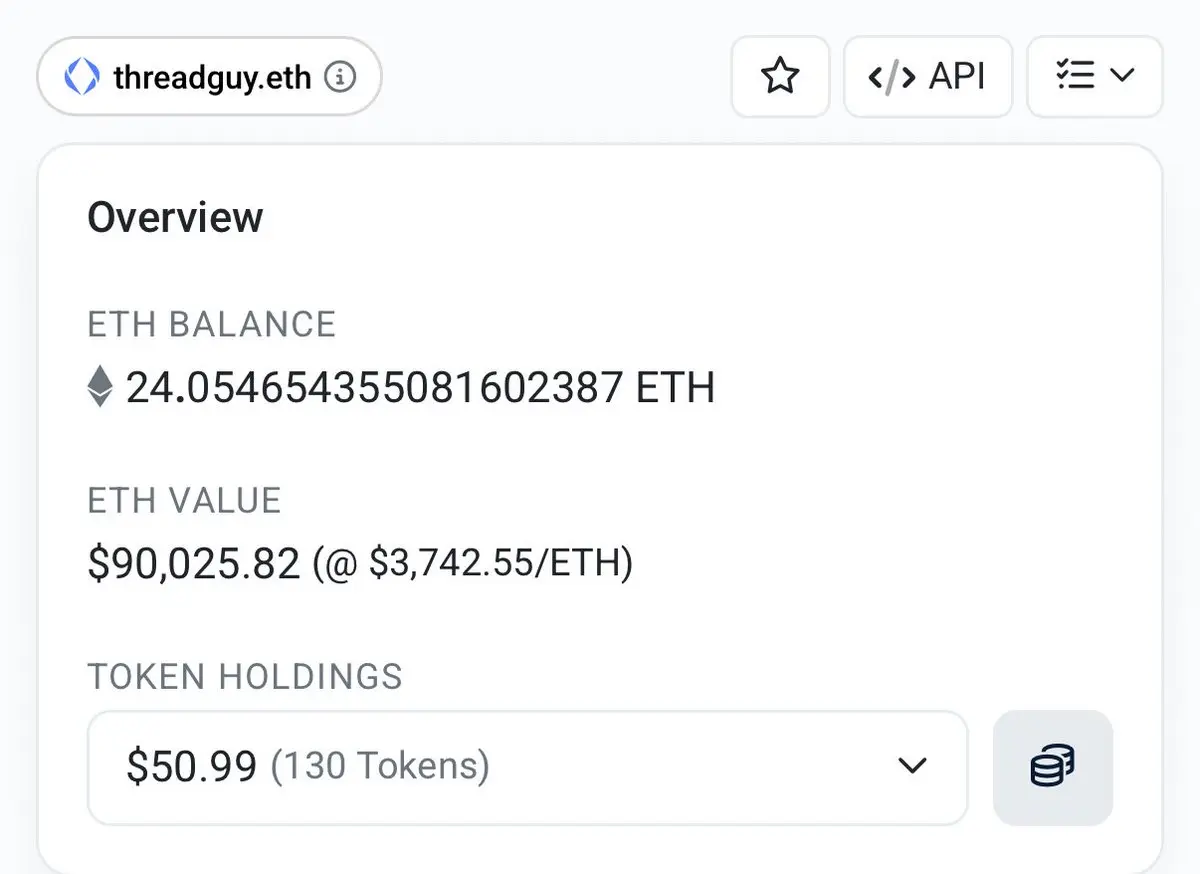Click the info icon beside threadguy.eth

[341, 77]
